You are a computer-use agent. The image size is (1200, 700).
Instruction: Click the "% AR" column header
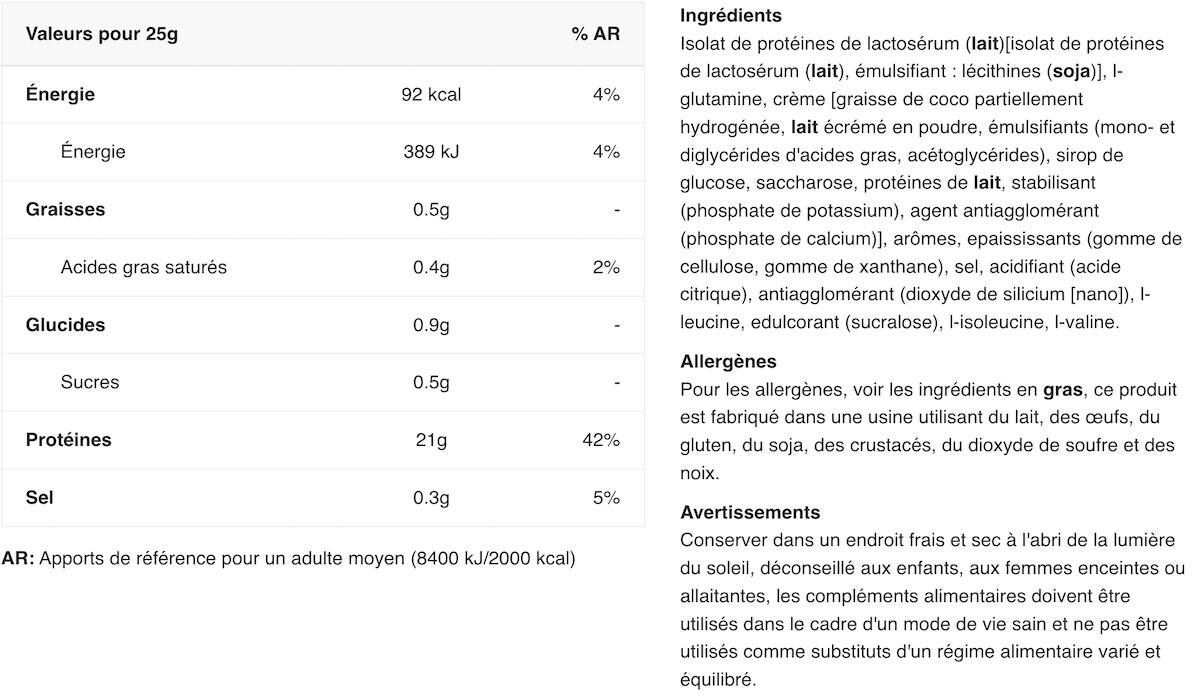click(x=595, y=34)
